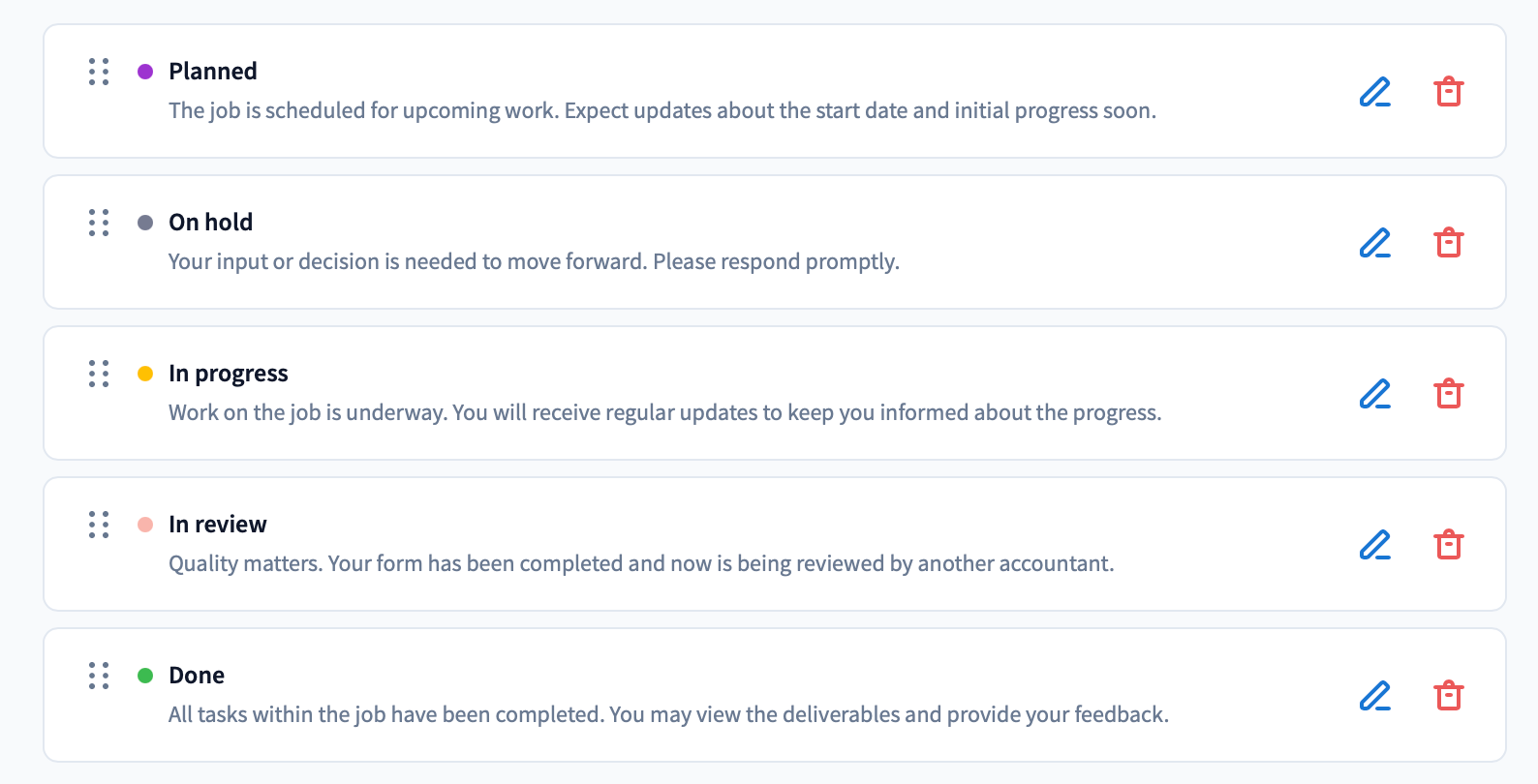Click the On hold row drag handle
The image size is (1538, 784).
[x=99, y=223]
